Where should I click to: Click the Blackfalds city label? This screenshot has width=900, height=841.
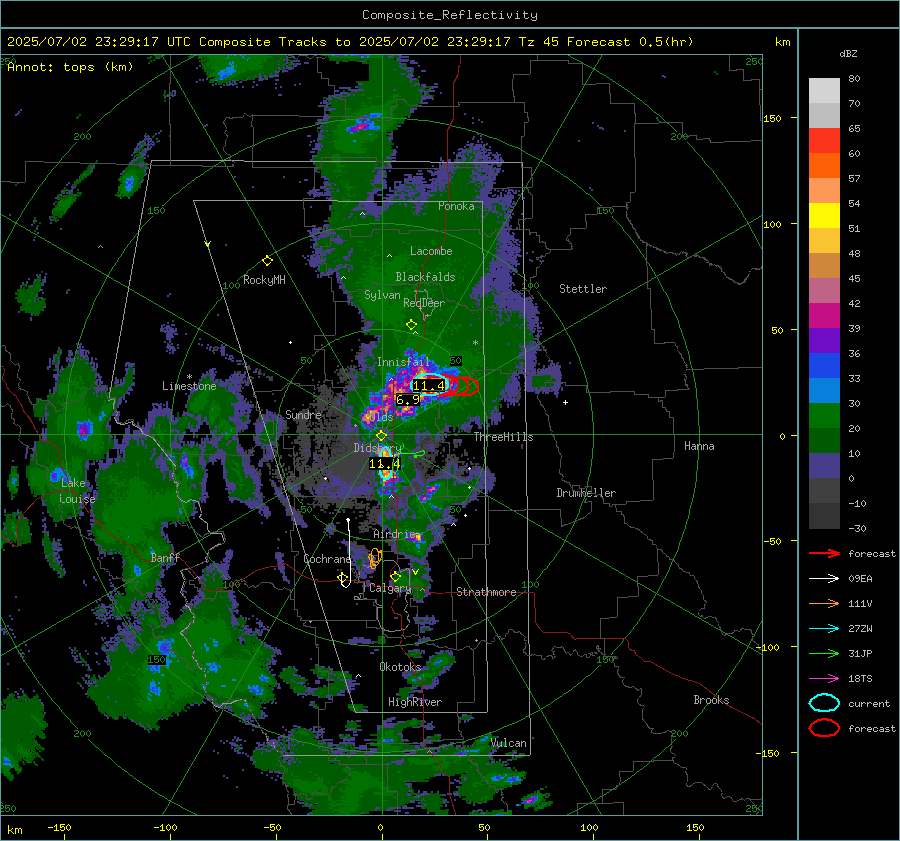[425, 277]
